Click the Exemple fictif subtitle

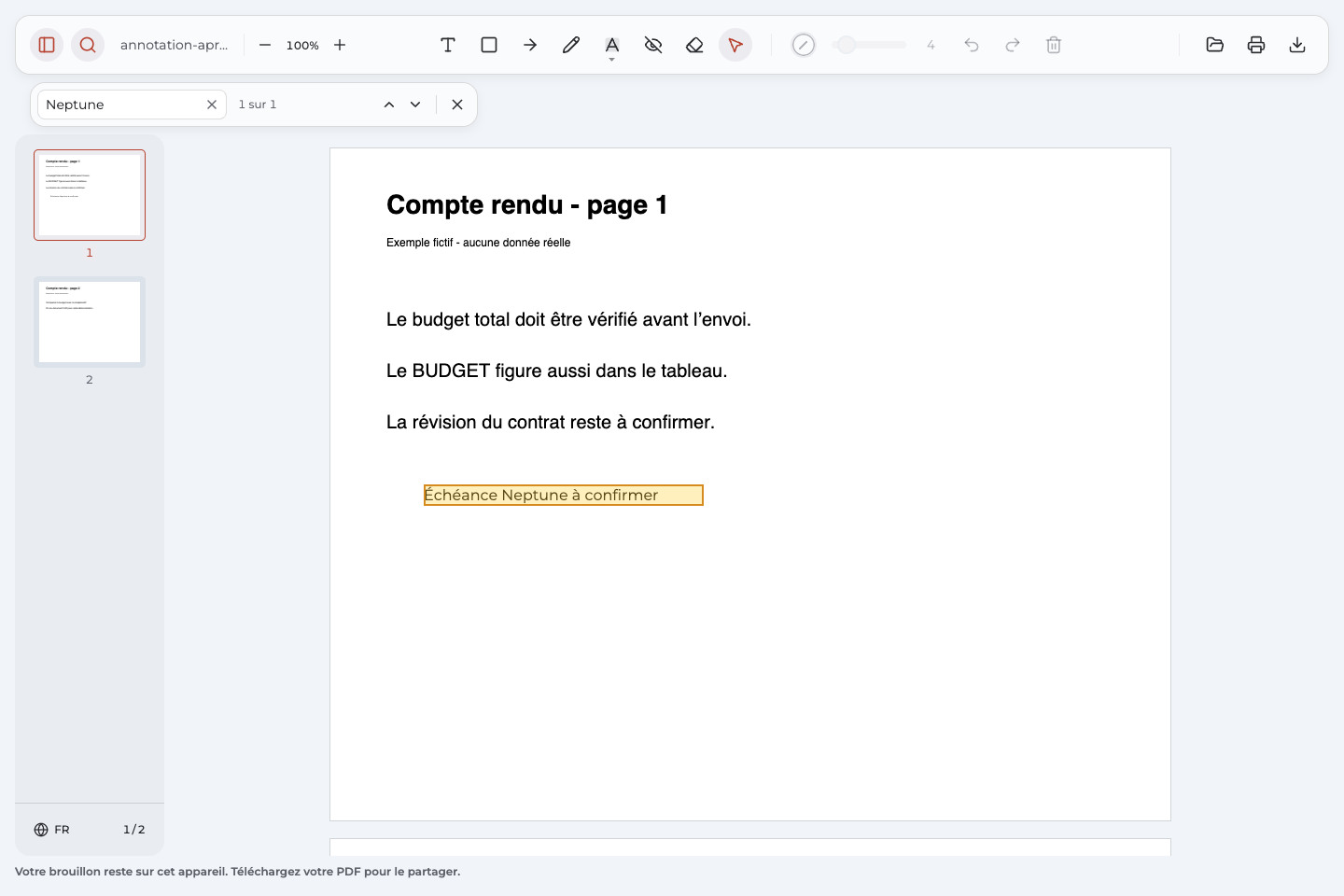478,243
